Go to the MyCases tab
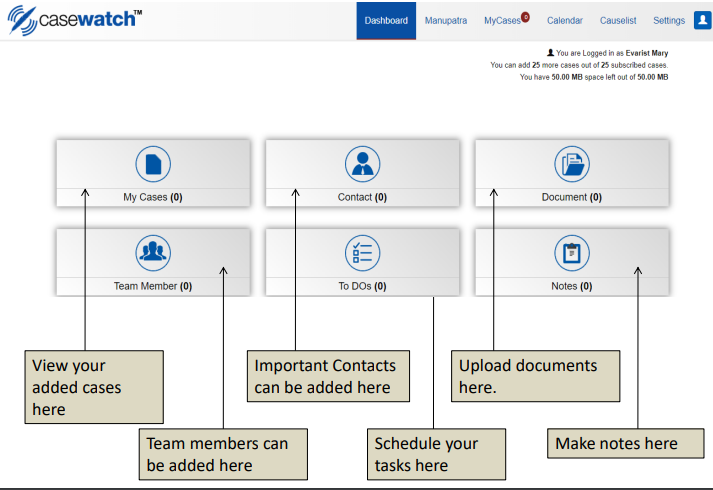 502,20
